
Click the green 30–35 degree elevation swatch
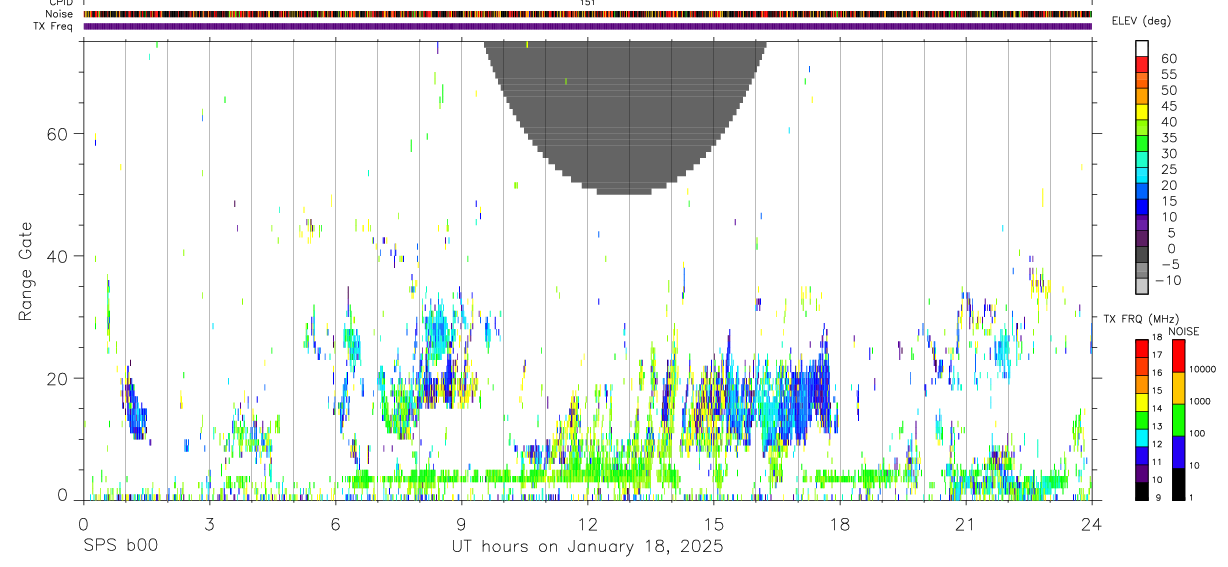(1142, 144)
